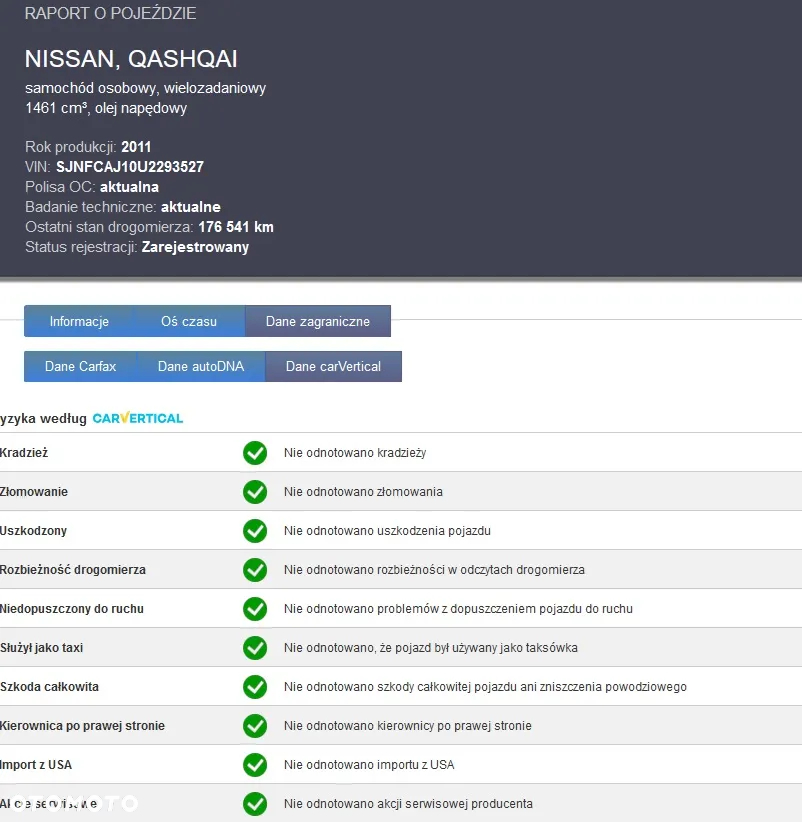
Task: Click engine info 1461 cm³, olej napędowy
Action: [106, 108]
